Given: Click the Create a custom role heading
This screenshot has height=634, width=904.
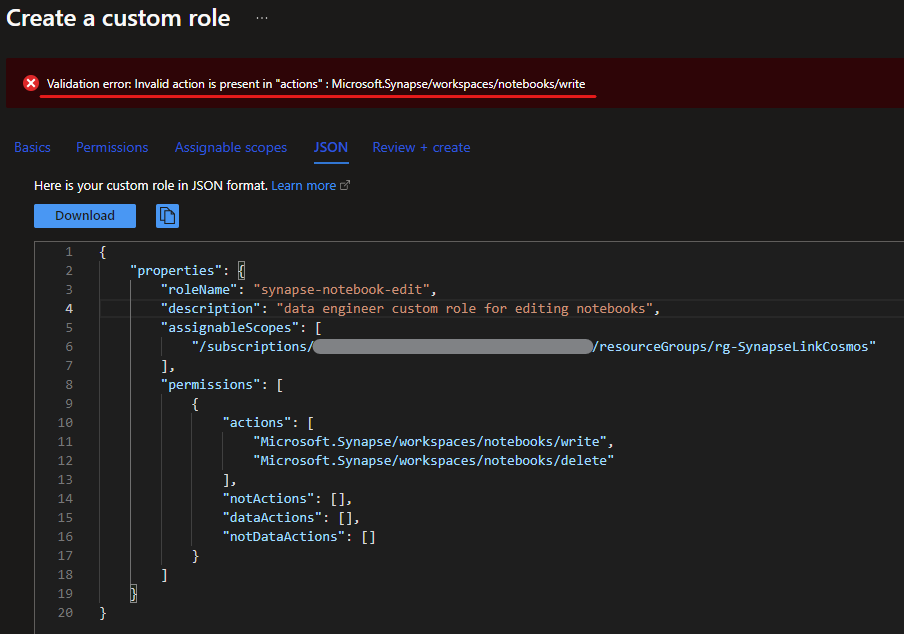Looking at the screenshot, I should click(118, 18).
